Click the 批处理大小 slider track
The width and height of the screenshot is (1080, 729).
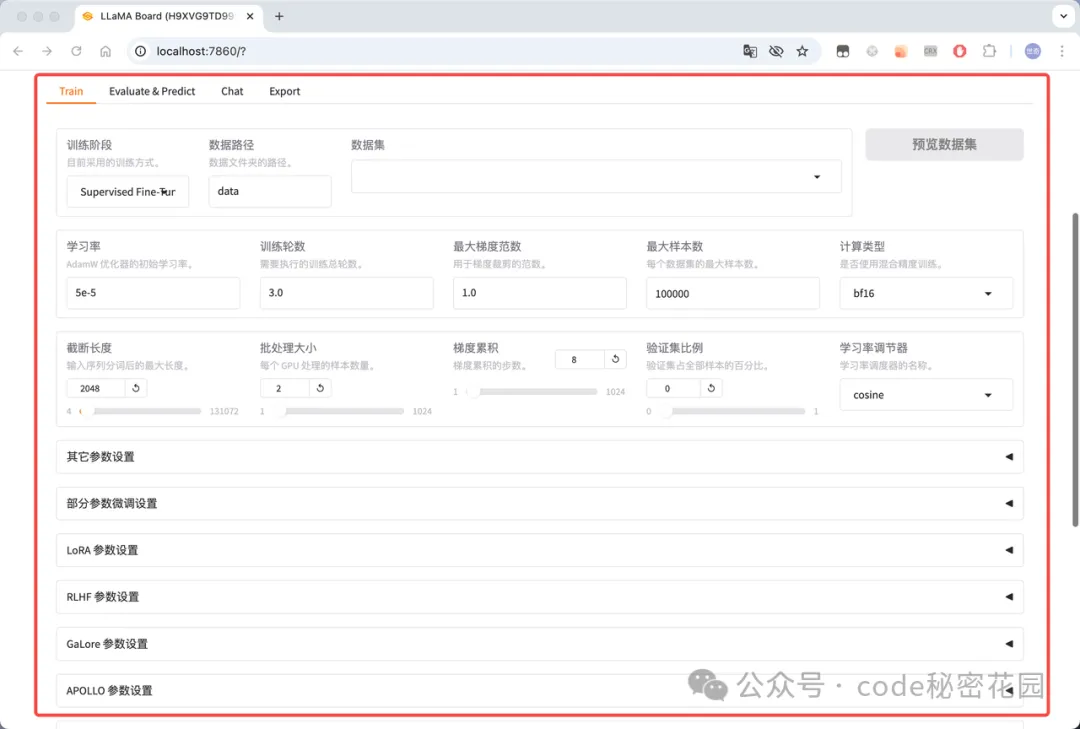pyautogui.click(x=338, y=411)
